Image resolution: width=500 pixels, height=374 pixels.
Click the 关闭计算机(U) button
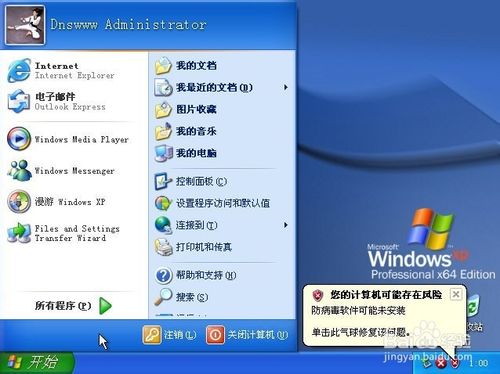click(x=247, y=334)
